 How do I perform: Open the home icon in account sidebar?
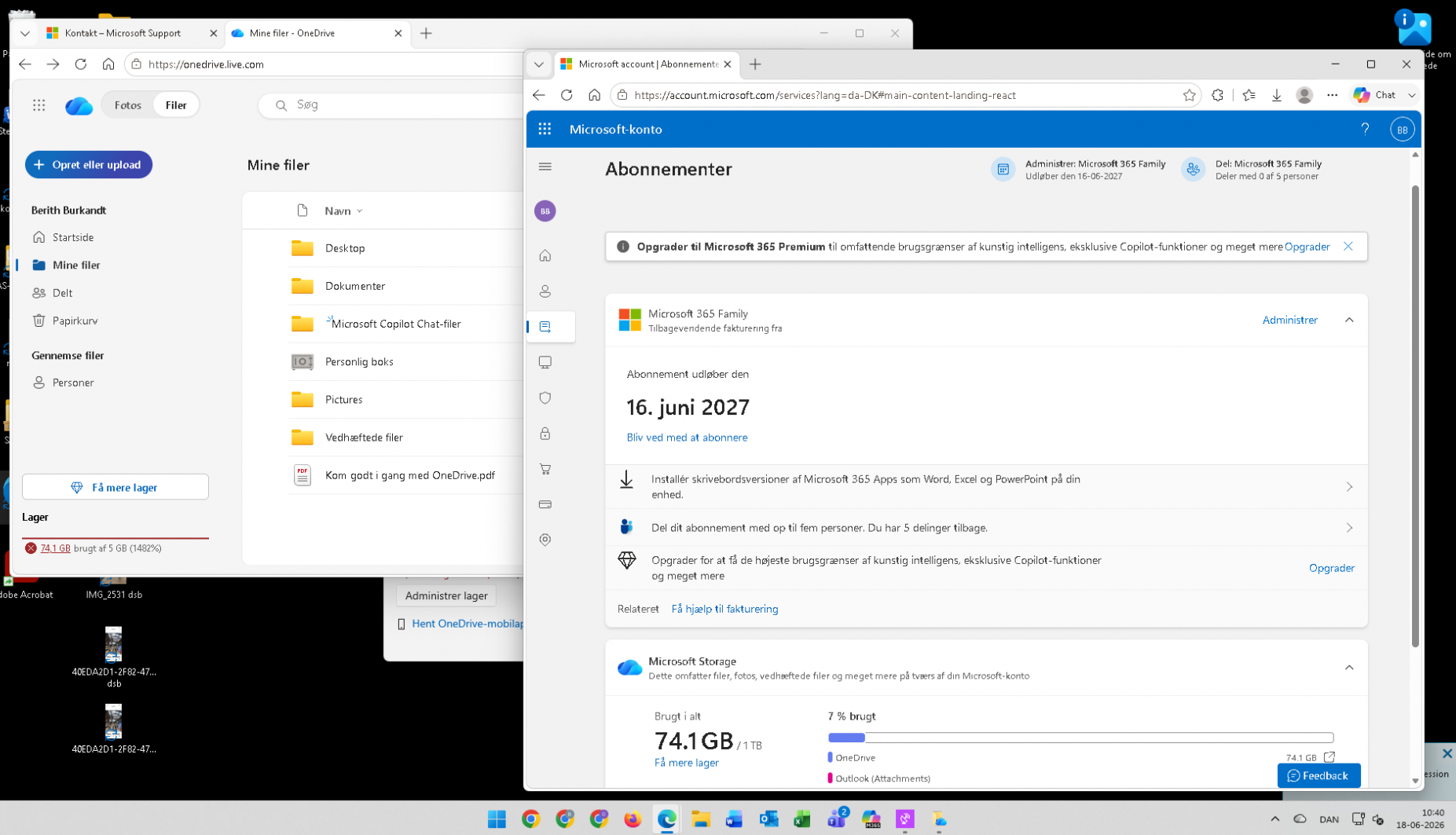tap(545, 255)
